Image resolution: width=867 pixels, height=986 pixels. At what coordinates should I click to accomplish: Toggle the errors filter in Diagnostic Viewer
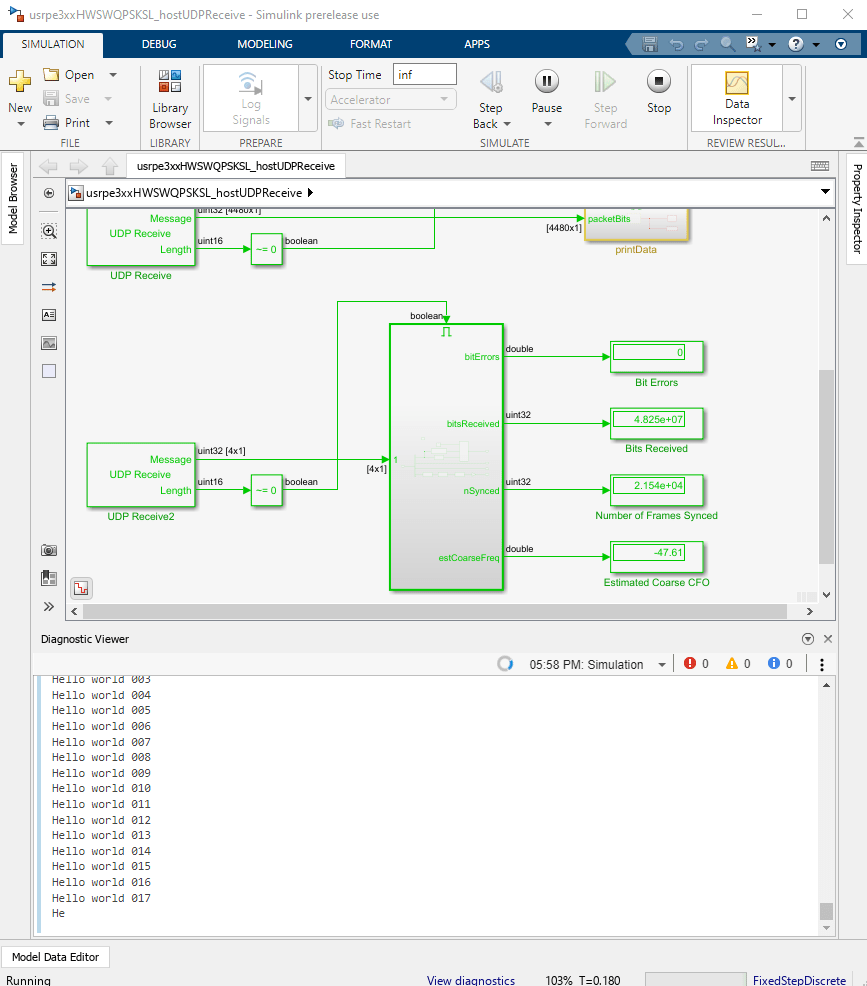696,664
